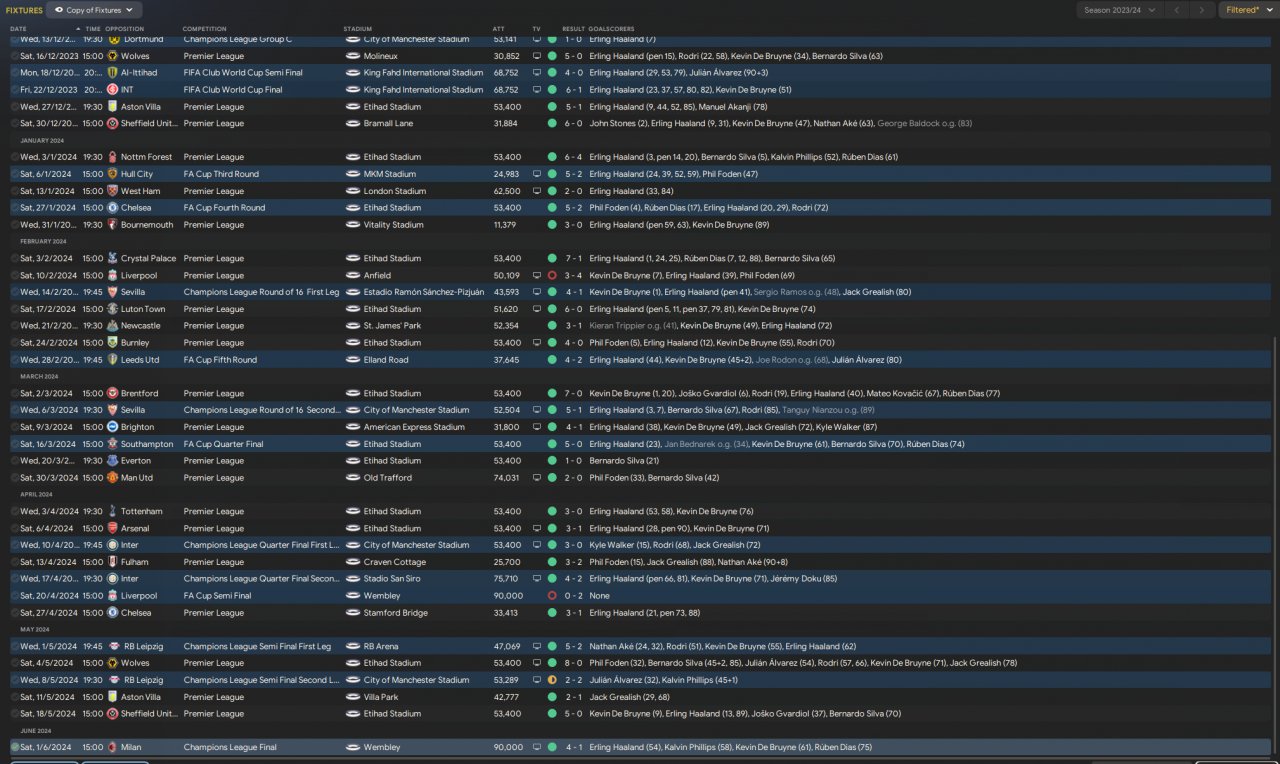Image resolution: width=1280 pixels, height=764 pixels.
Task: Sort by the STADIUM column header
Action: coord(357,29)
